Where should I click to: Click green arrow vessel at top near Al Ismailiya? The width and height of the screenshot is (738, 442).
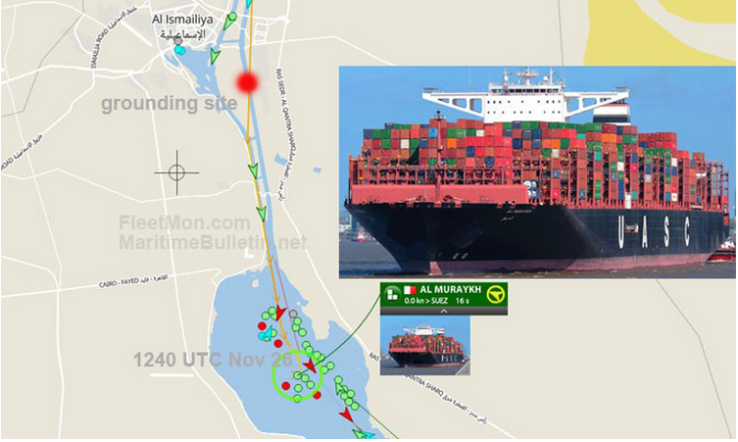230,20
